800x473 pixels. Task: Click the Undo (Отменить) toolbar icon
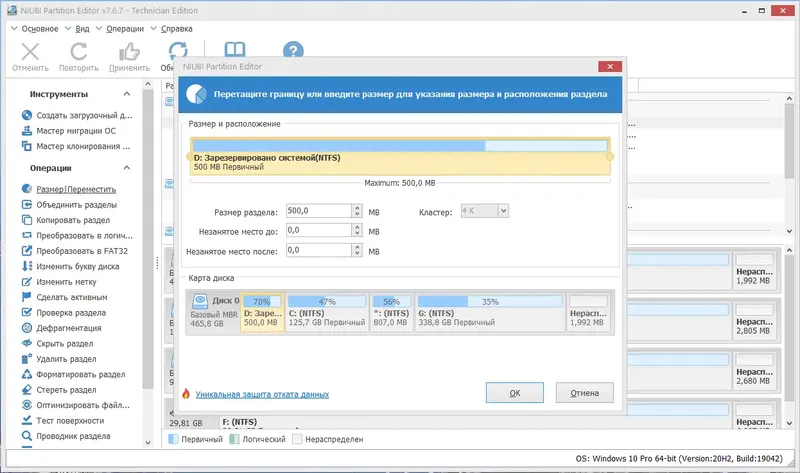[30, 52]
